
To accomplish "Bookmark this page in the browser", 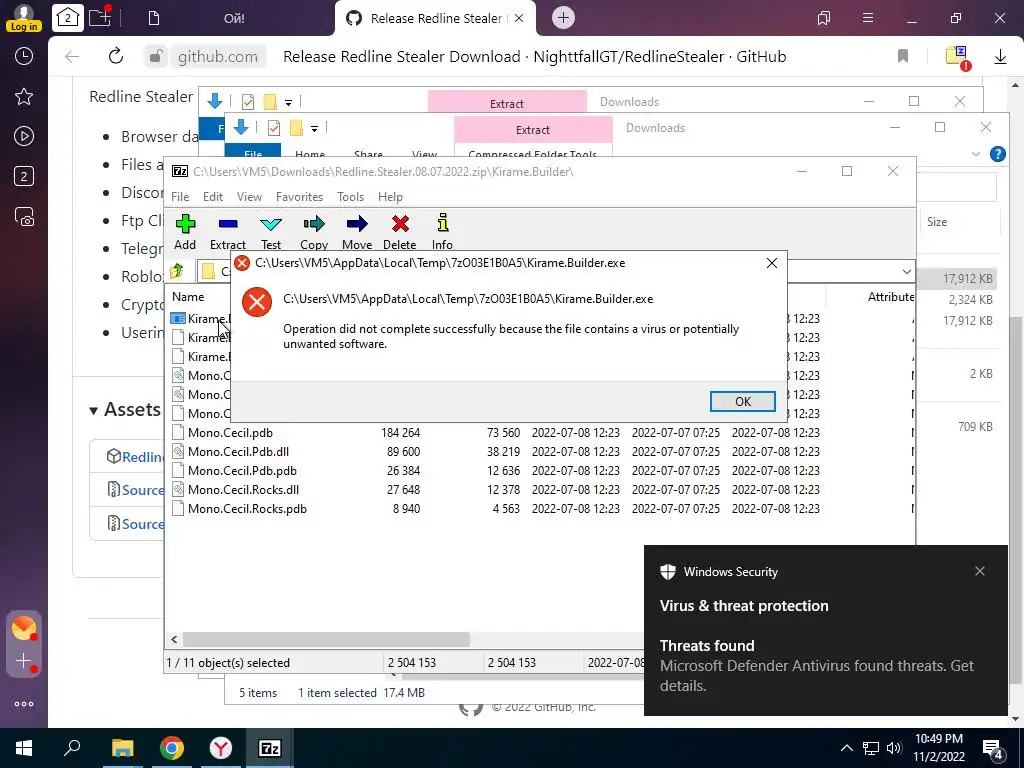I will coord(903,56).
